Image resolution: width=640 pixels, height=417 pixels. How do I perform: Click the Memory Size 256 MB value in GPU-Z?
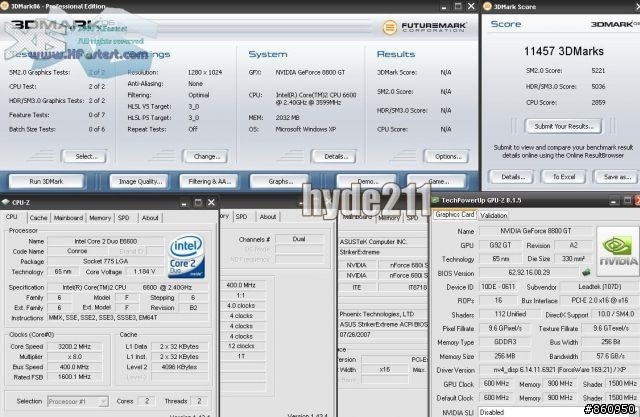[x=505, y=356]
